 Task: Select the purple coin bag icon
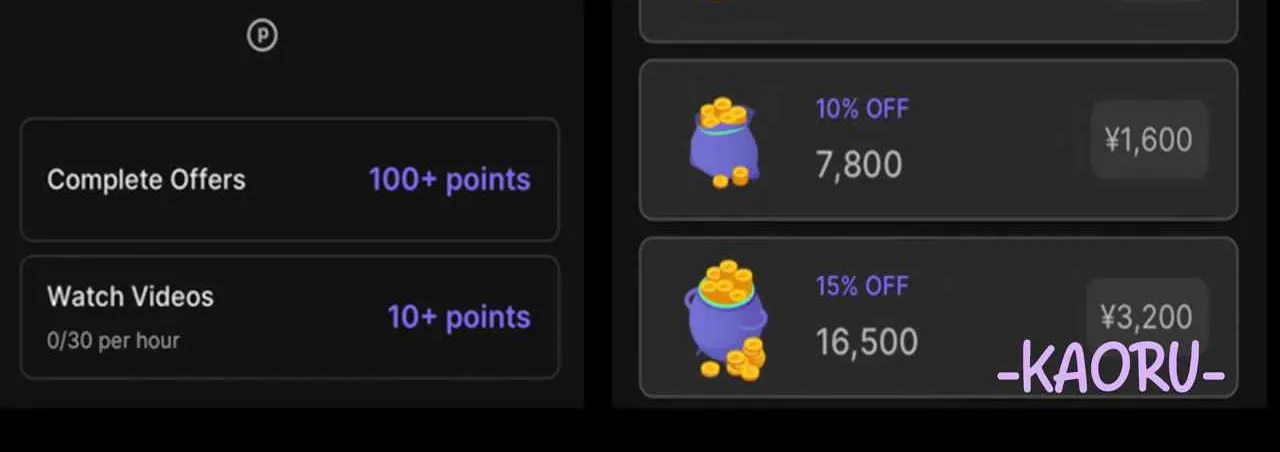(x=724, y=141)
